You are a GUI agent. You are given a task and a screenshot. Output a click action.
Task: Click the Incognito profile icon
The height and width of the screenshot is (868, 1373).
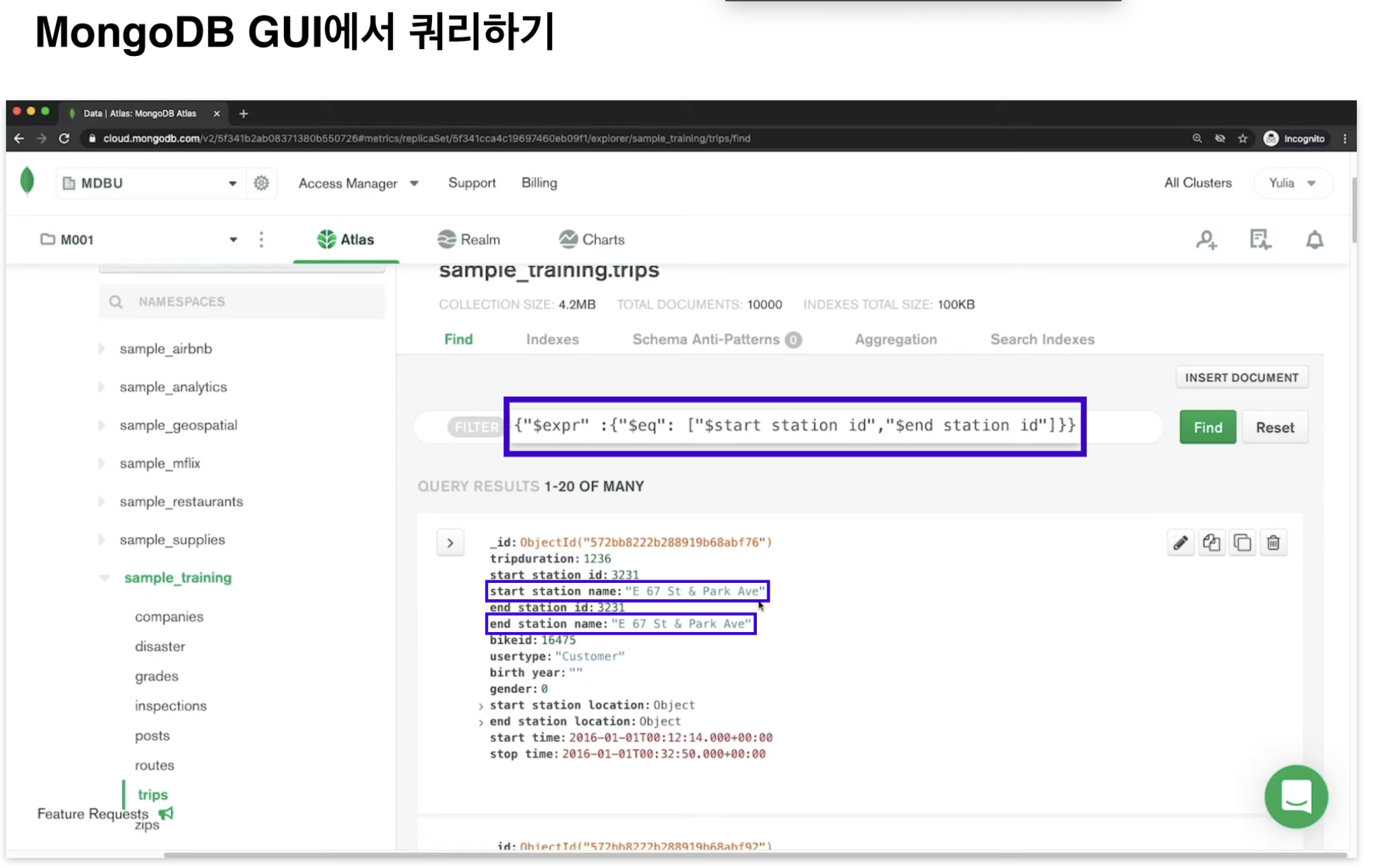[x=1294, y=138]
